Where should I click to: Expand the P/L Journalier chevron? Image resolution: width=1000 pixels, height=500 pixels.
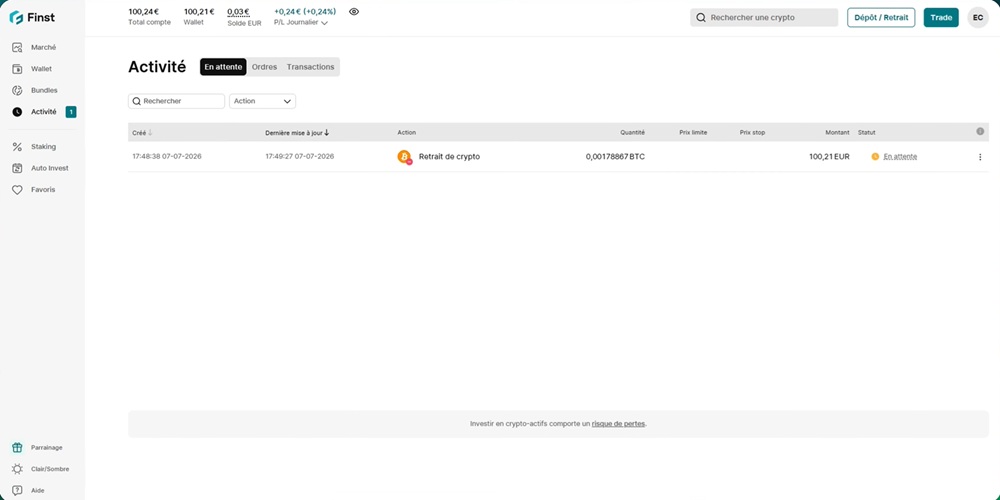[x=325, y=23]
